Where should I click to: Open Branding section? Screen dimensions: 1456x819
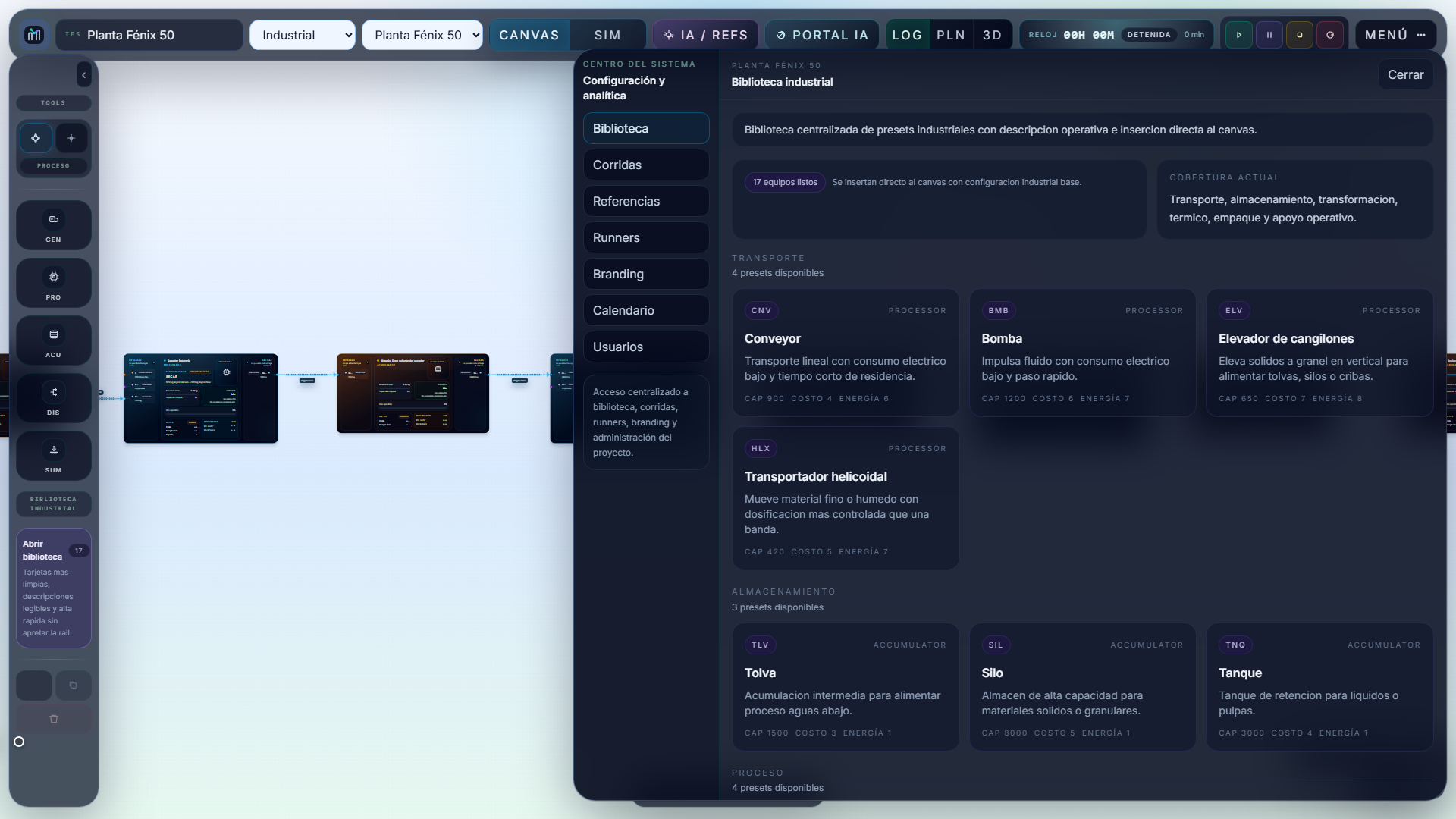click(x=646, y=274)
